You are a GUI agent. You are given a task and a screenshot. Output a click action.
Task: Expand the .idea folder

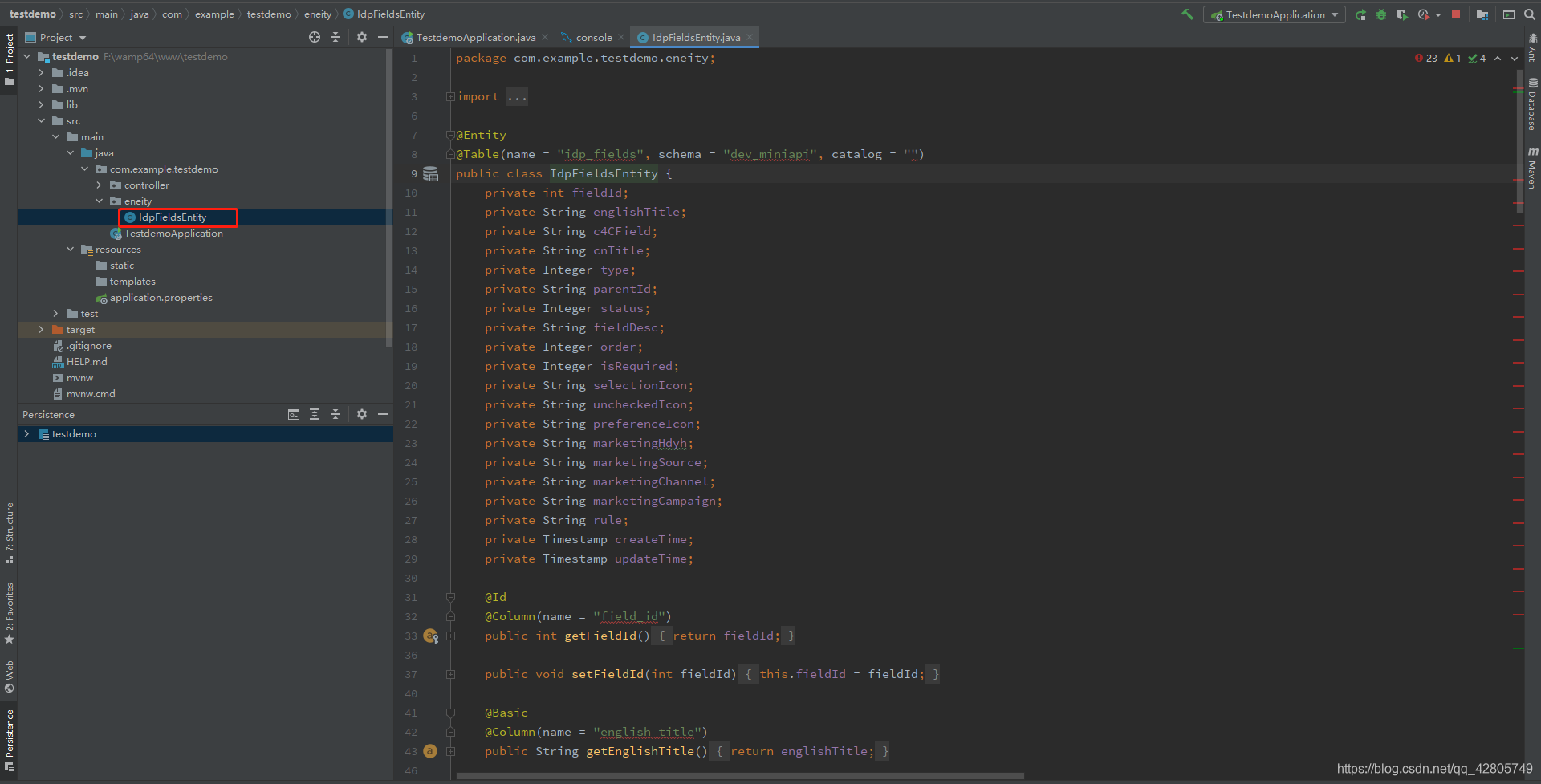point(41,72)
